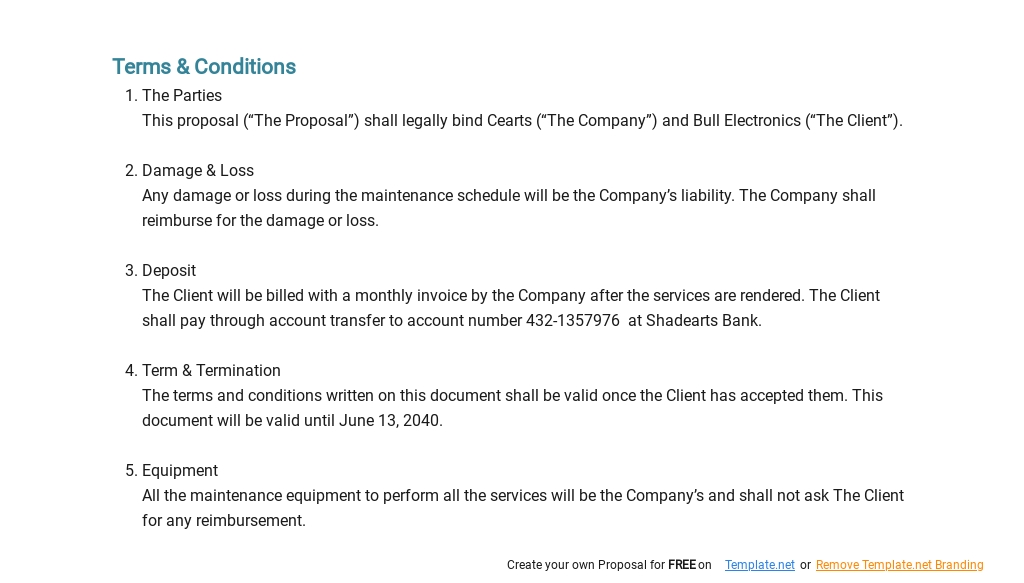
Task: Select the Damage & Loss section title
Action: 198,171
